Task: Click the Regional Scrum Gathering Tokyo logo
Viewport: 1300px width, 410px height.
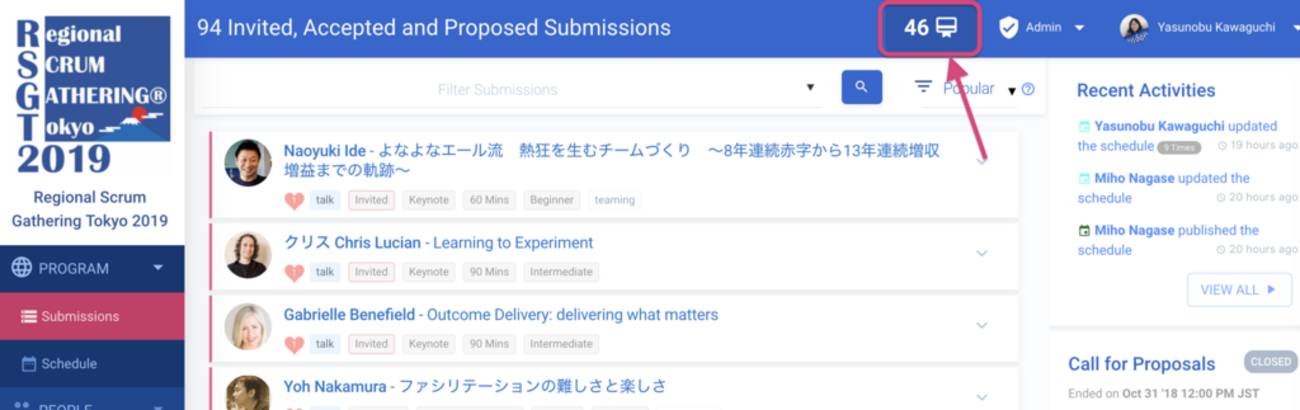Action: pyautogui.click(x=92, y=95)
